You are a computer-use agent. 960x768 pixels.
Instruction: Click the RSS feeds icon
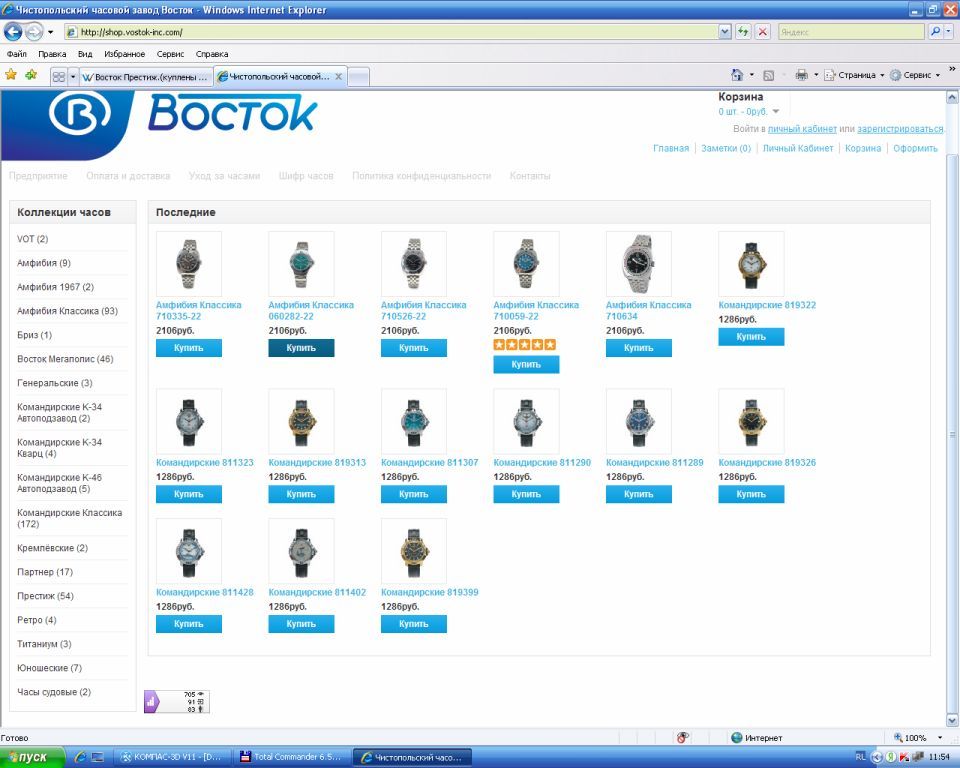[x=769, y=75]
